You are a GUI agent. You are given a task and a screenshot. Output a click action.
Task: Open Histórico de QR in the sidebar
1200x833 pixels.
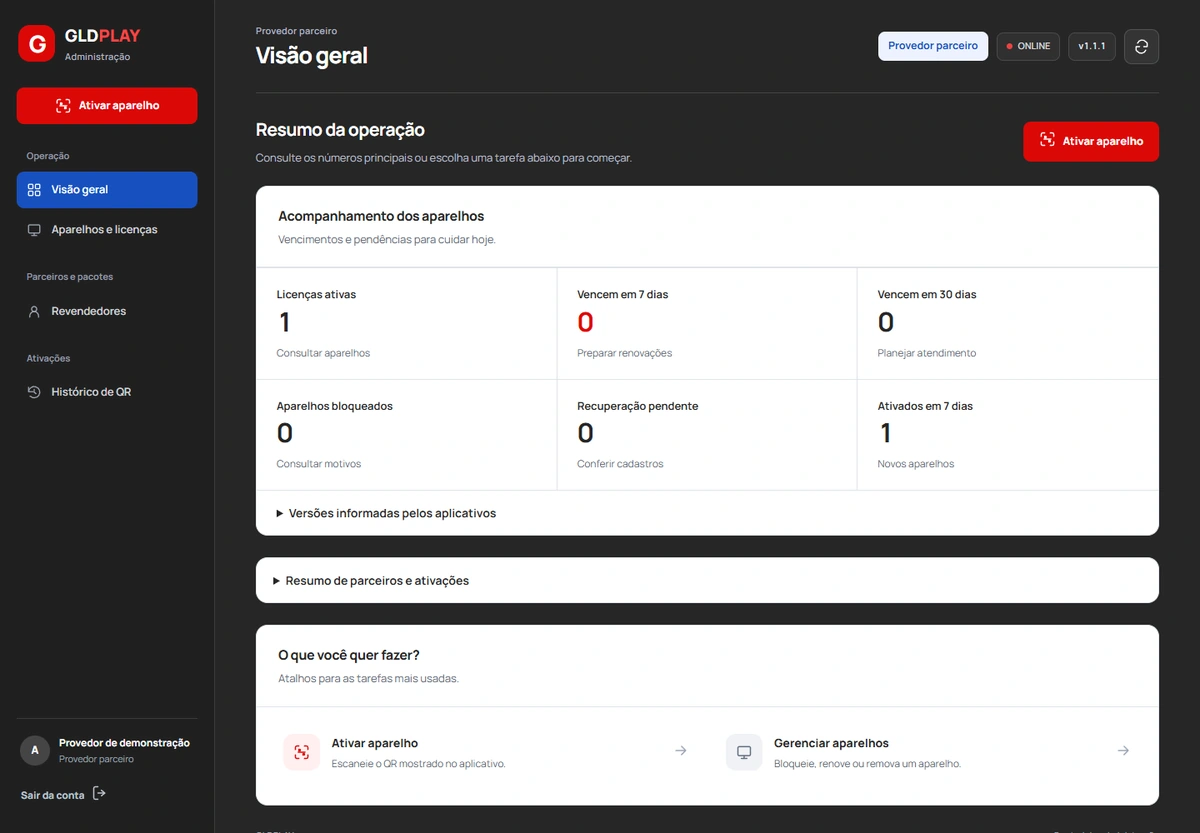pyautogui.click(x=107, y=392)
